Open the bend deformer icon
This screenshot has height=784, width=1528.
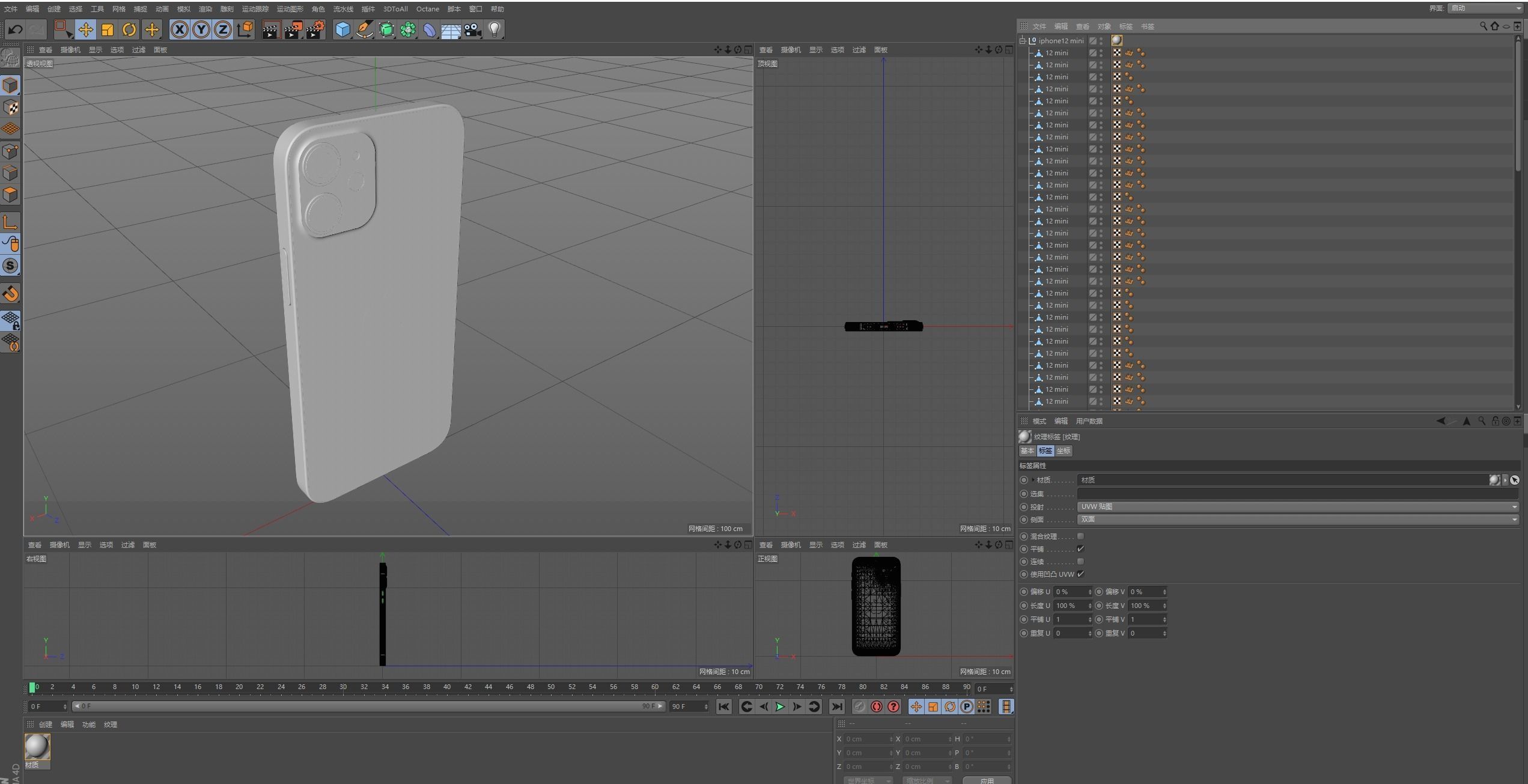pos(430,29)
